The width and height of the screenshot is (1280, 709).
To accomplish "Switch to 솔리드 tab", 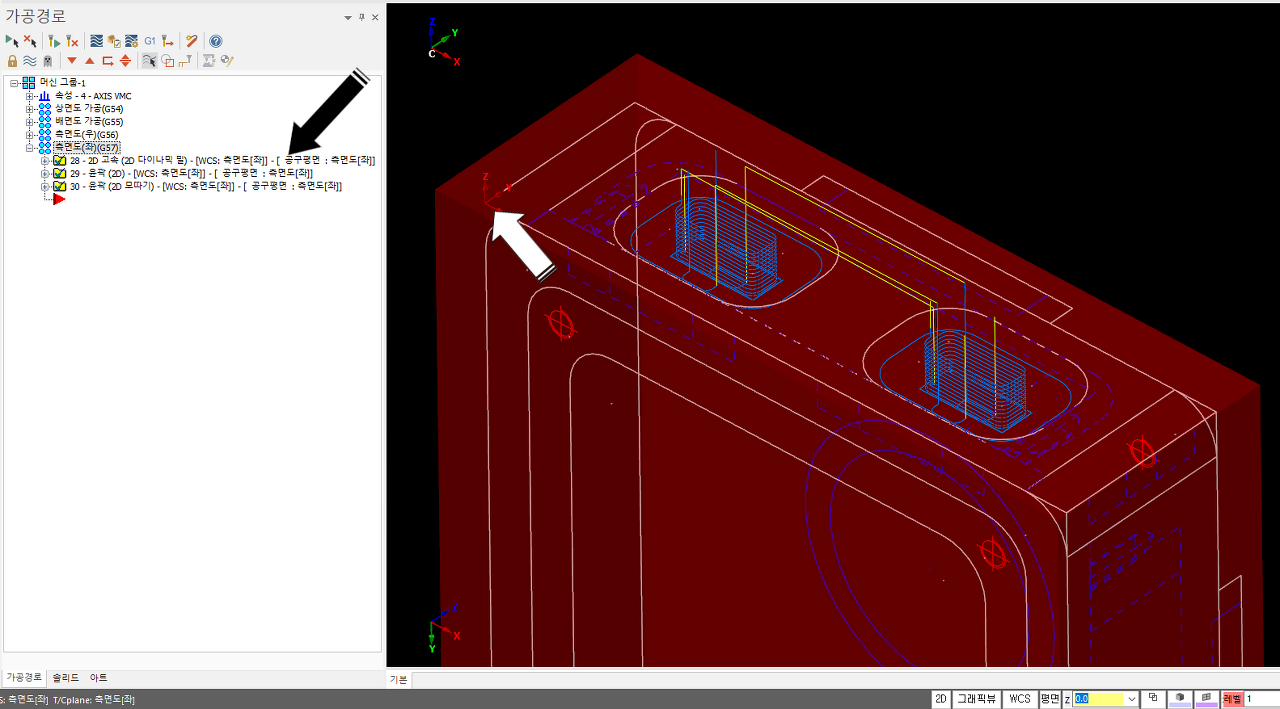I will (x=65, y=678).
